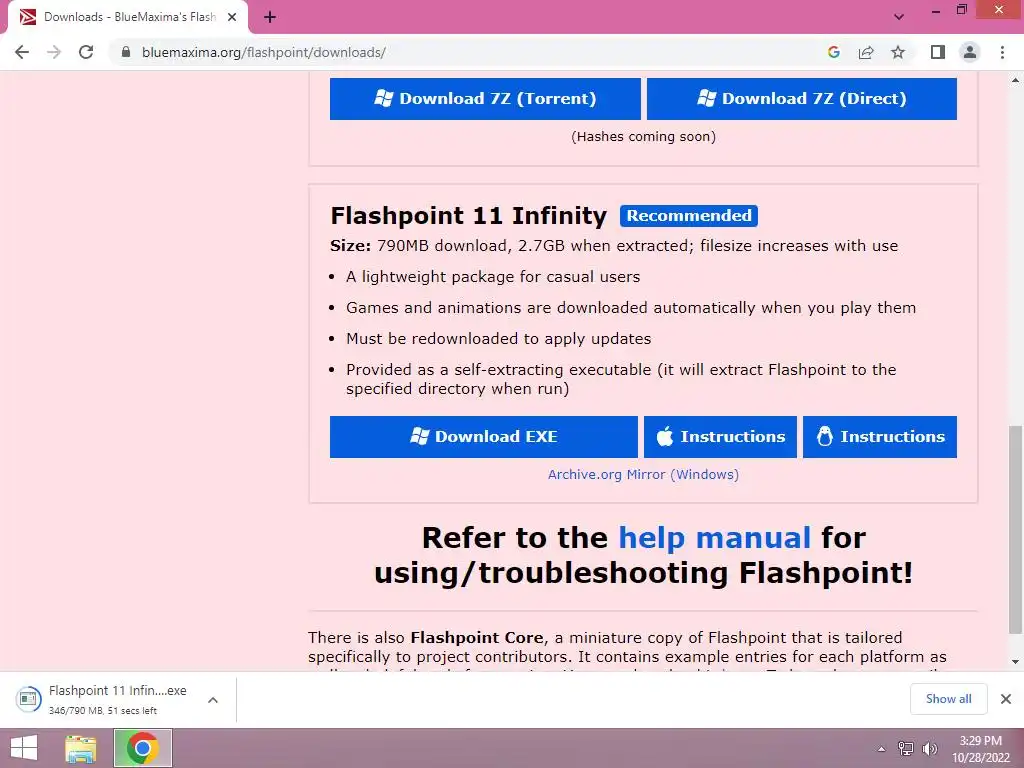Click the page vertical scrollbar thumb
Image resolution: width=1024 pixels, height=768 pixels.
(1015, 529)
